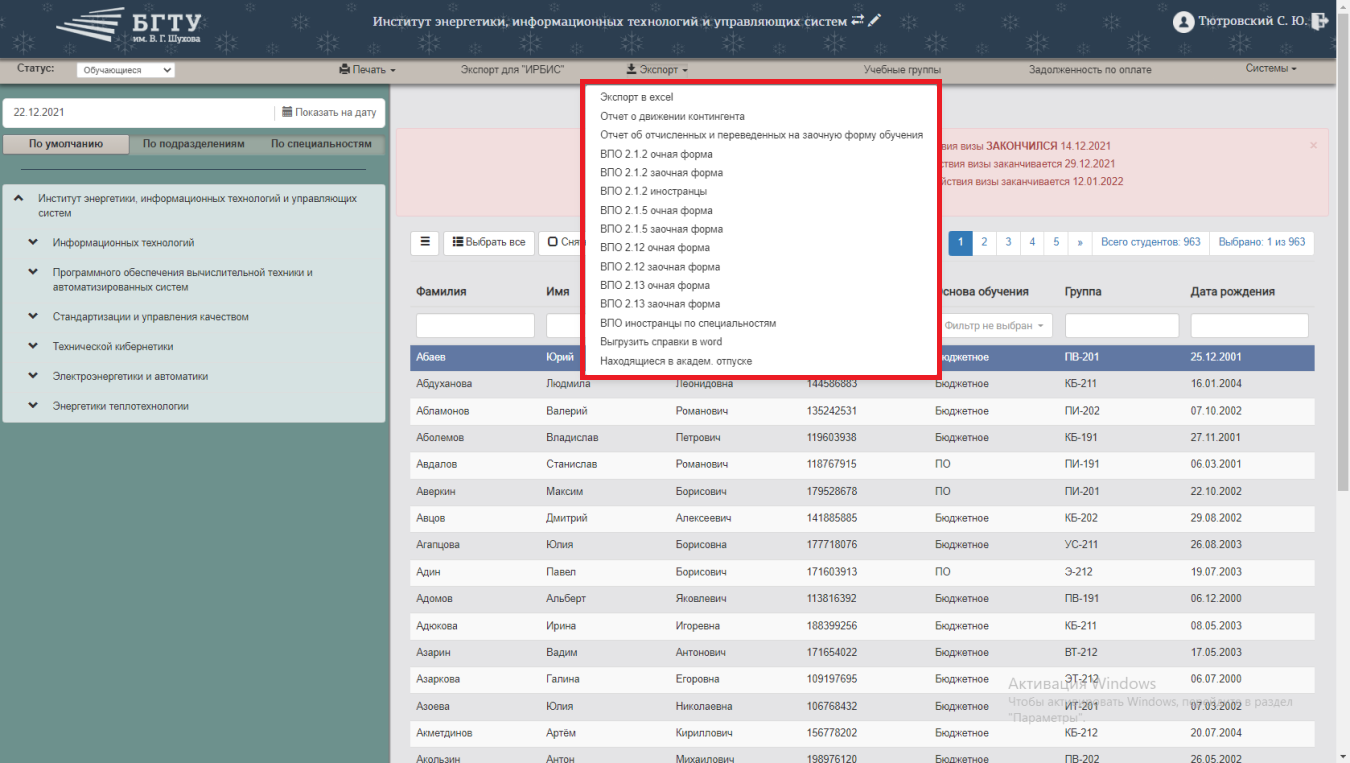Open the Системы dropdown
Image resolution: width=1350 pixels, height=763 pixels.
[x=1271, y=69]
